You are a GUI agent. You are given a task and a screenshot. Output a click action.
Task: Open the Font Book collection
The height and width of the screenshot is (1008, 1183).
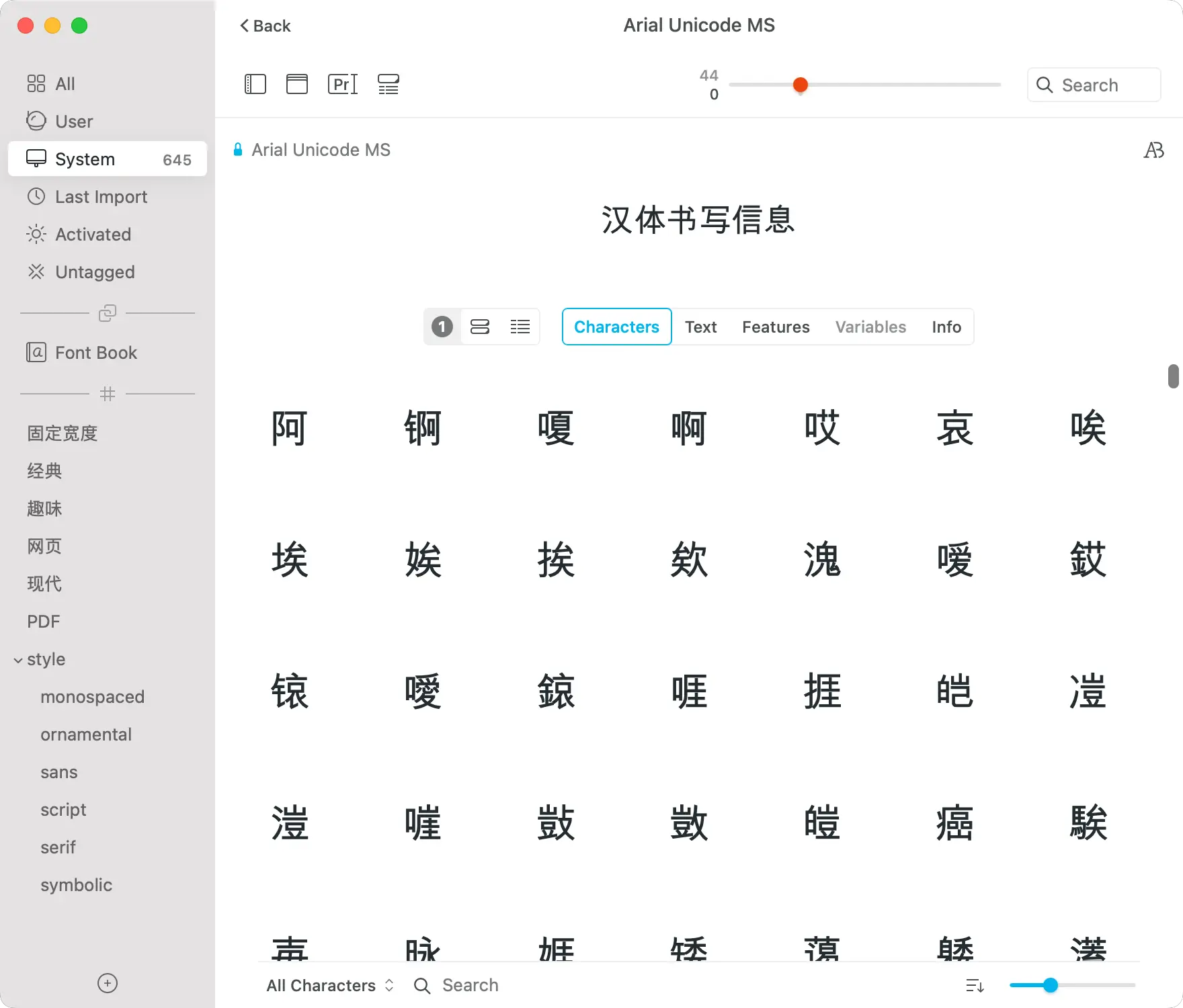click(x=95, y=353)
